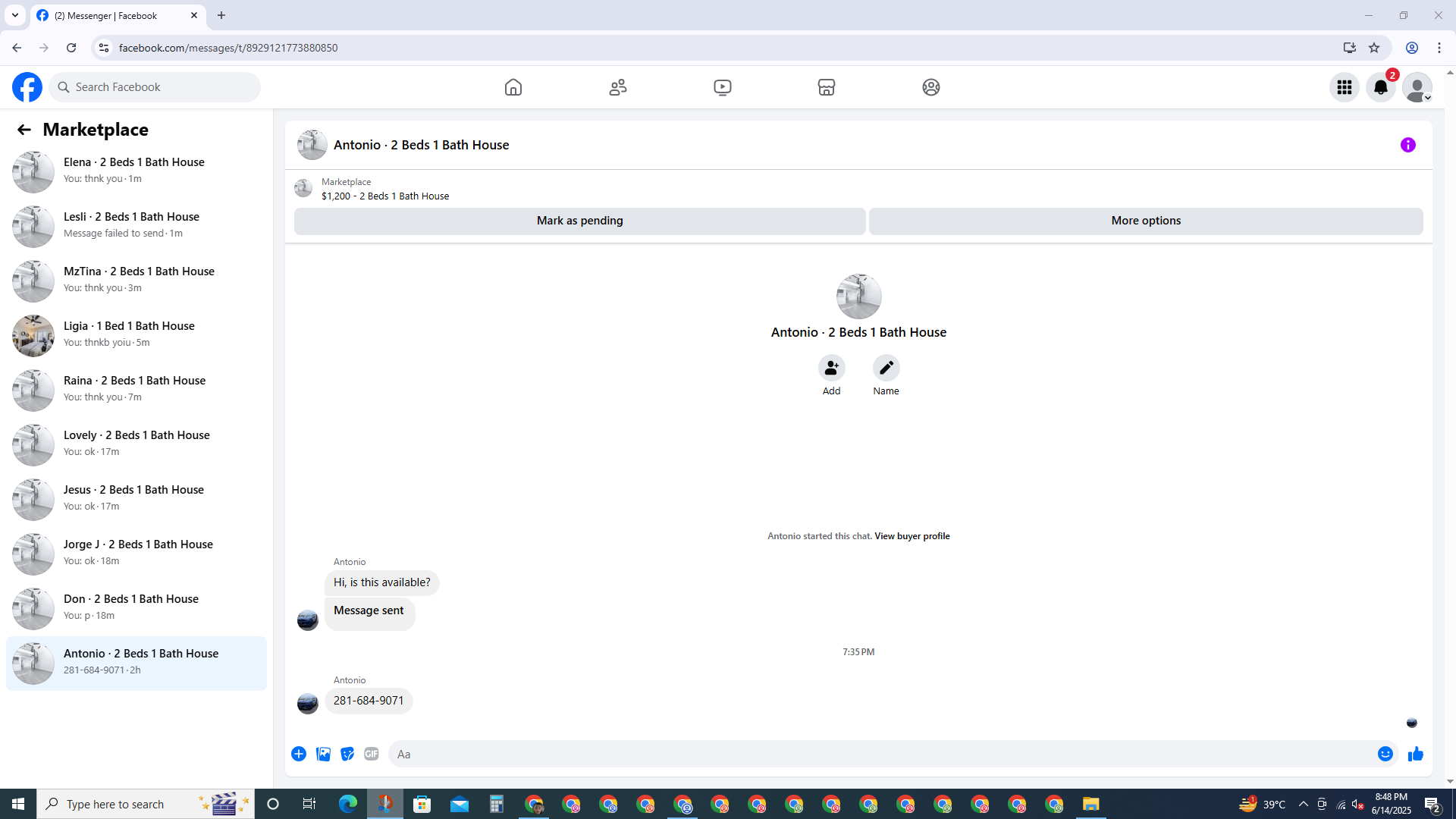Send a thumbs up like
This screenshot has width=1456, height=819.
(1416, 754)
